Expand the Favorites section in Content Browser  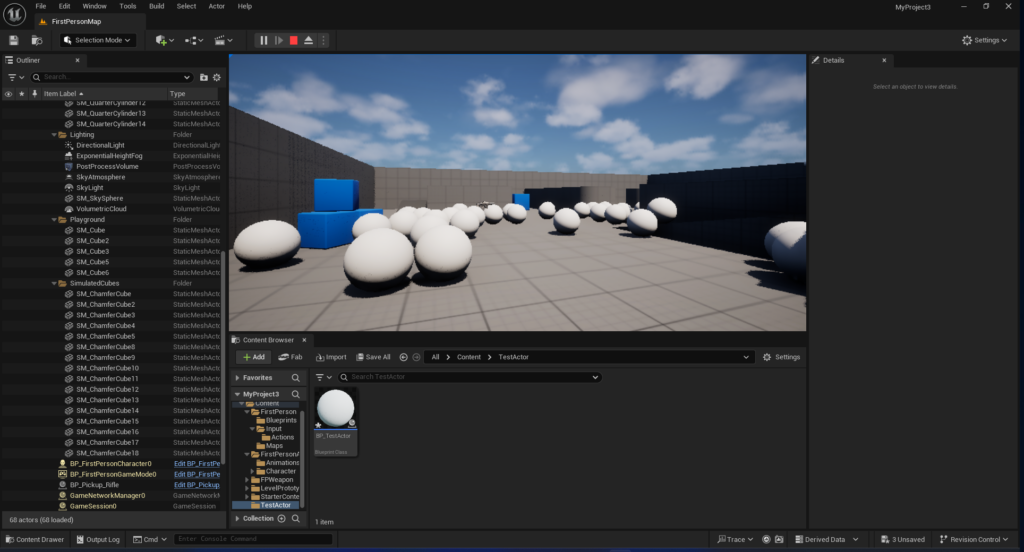point(237,378)
